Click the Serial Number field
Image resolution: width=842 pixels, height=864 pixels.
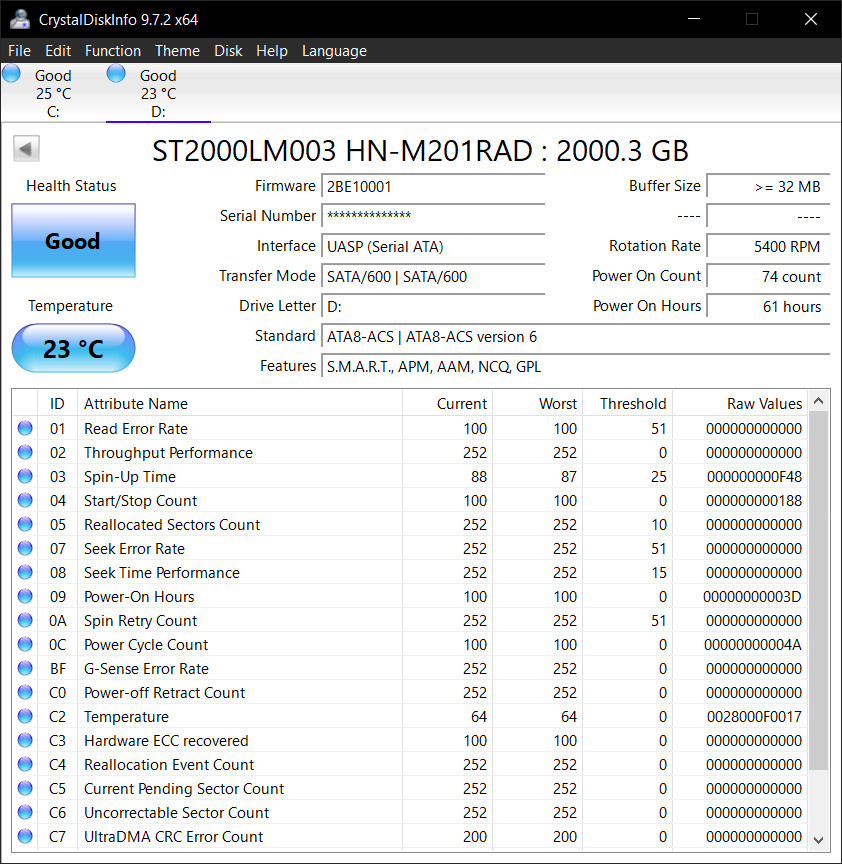(432, 216)
